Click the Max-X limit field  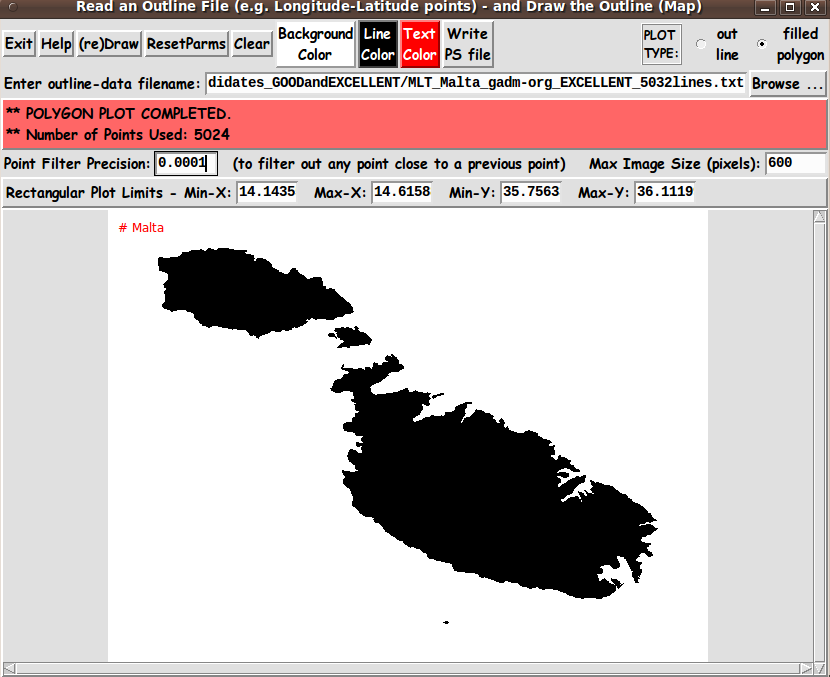(x=402, y=192)
